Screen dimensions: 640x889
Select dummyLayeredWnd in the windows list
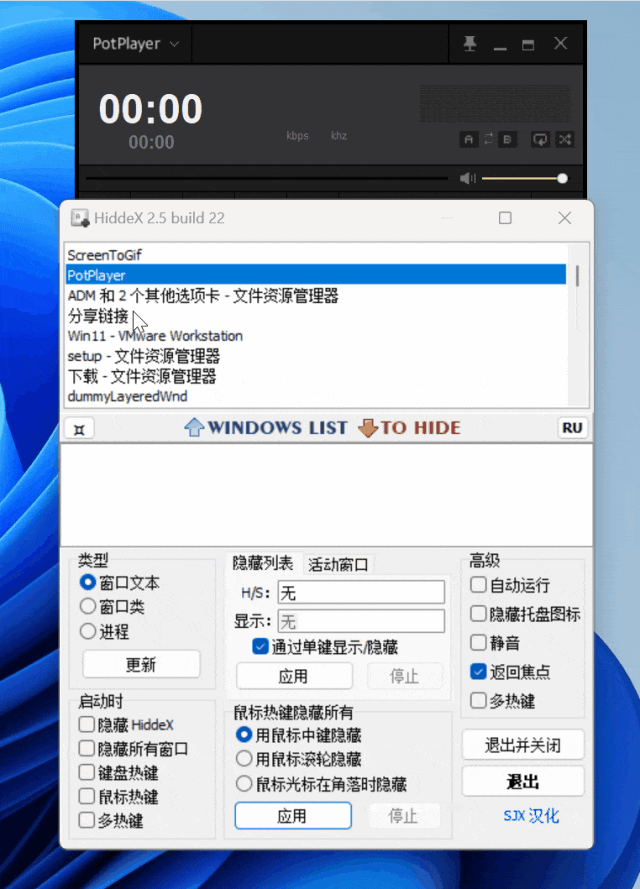tap(316, 396)
